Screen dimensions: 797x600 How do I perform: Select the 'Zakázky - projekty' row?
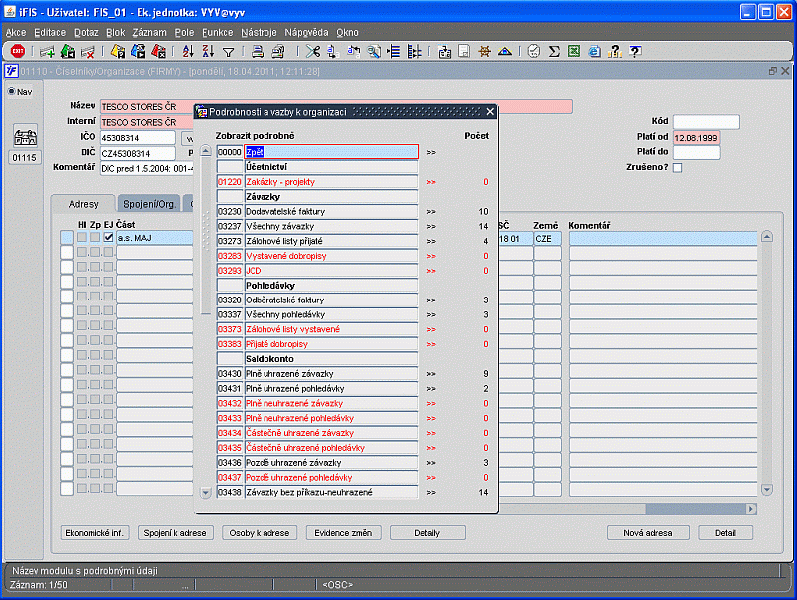point(331,182)
